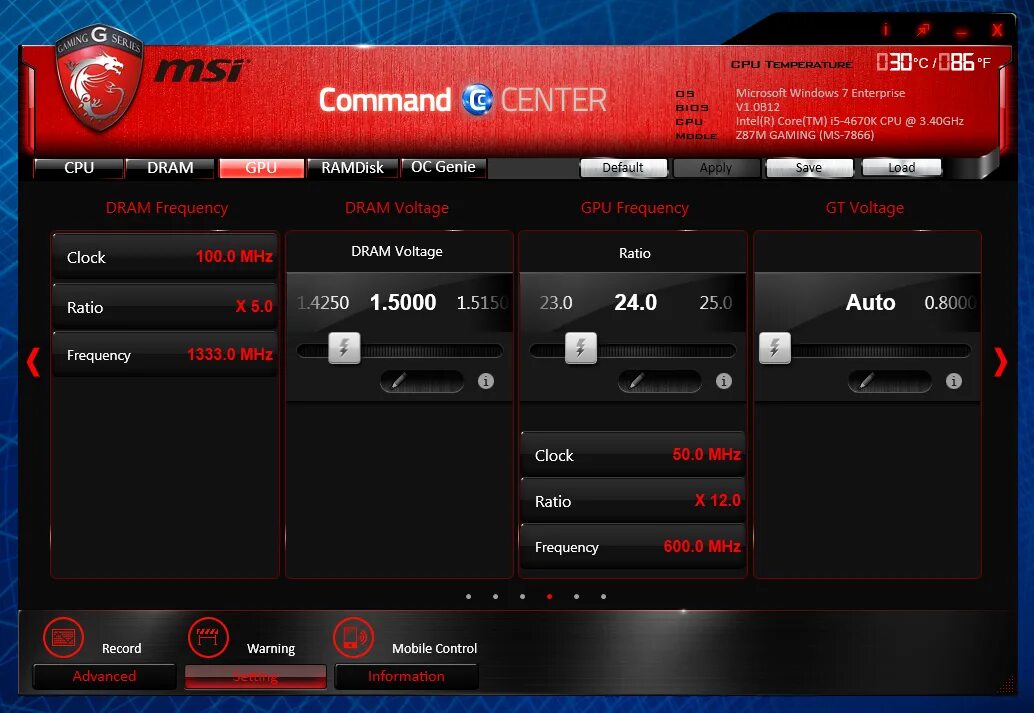
Task: Click the Record icon
Action: (x=63, y=638)
